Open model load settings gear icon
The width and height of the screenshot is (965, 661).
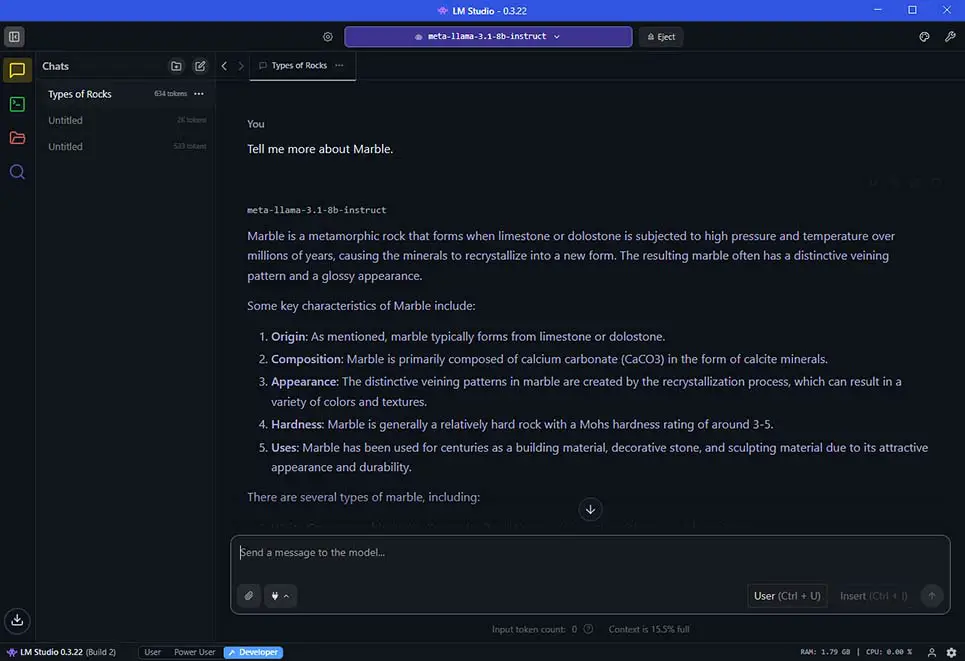328,37
